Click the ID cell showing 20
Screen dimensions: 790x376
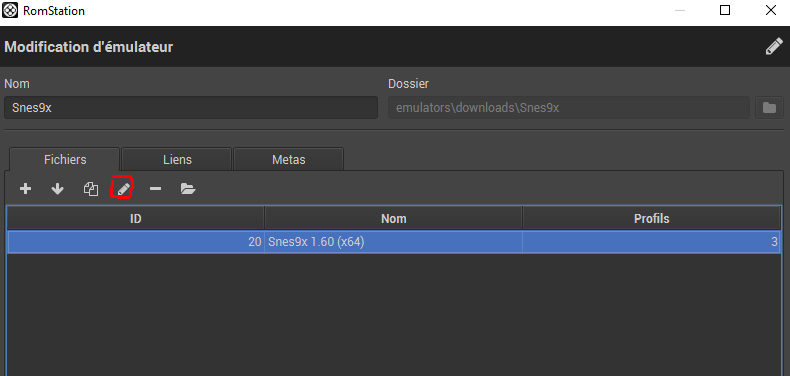click(136, 242)
